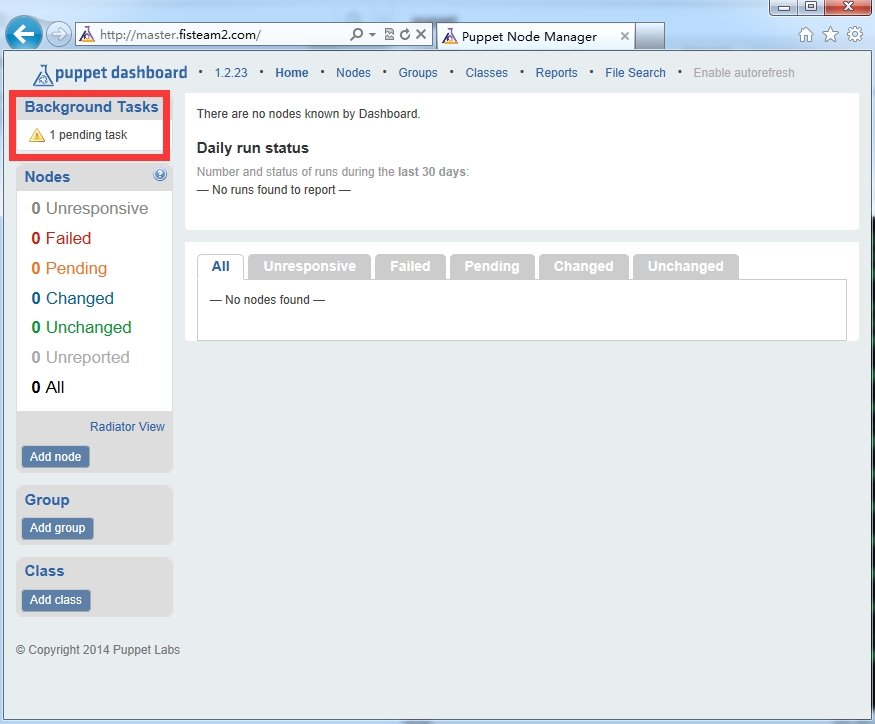Go back using the browser back arrow
Screen dimensions: 875x724
[23, 35]
